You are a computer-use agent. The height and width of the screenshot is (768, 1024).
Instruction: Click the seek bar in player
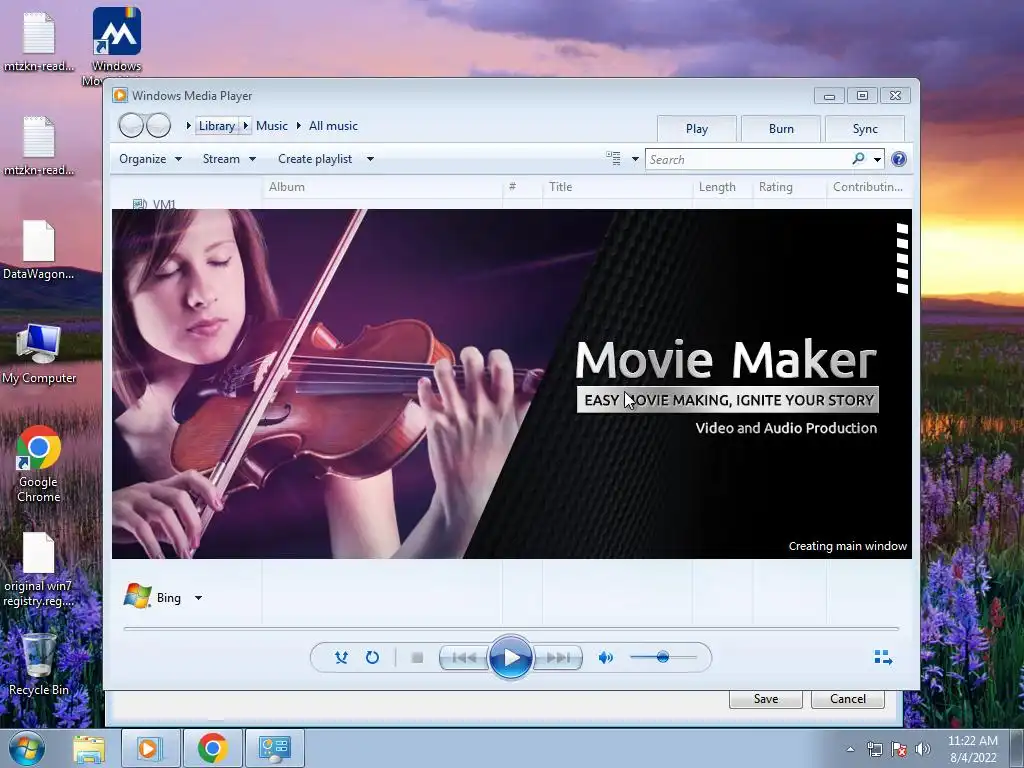tap(511, 628)
